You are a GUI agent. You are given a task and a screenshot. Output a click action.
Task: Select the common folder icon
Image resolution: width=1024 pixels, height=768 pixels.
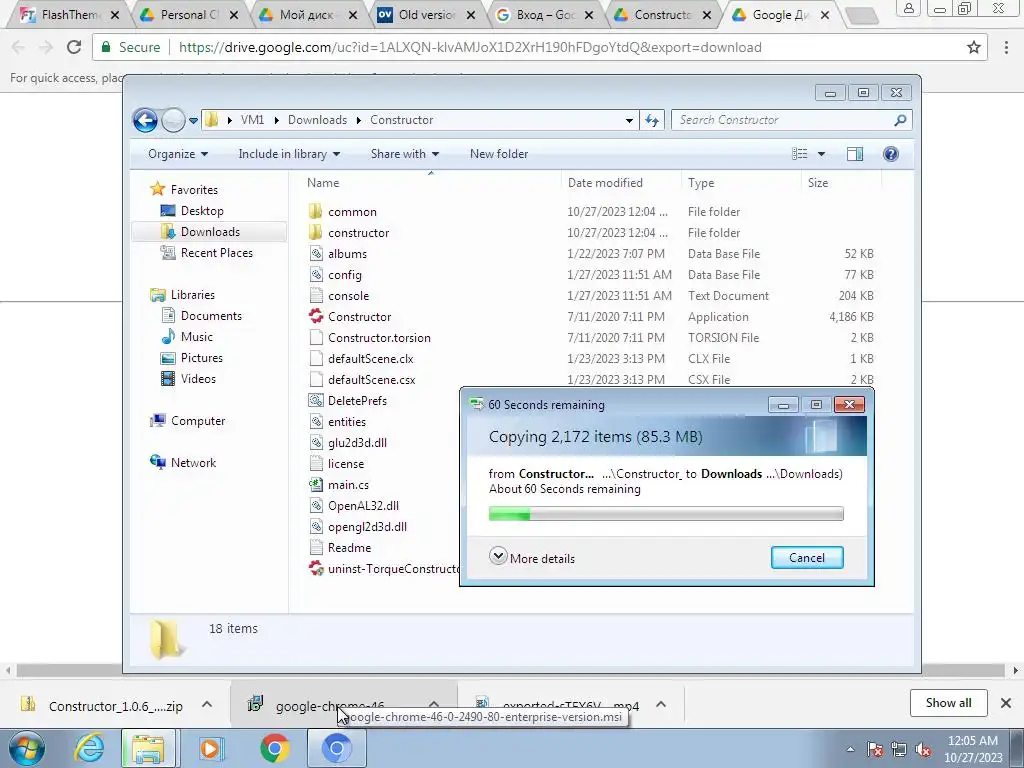(315, 212)
